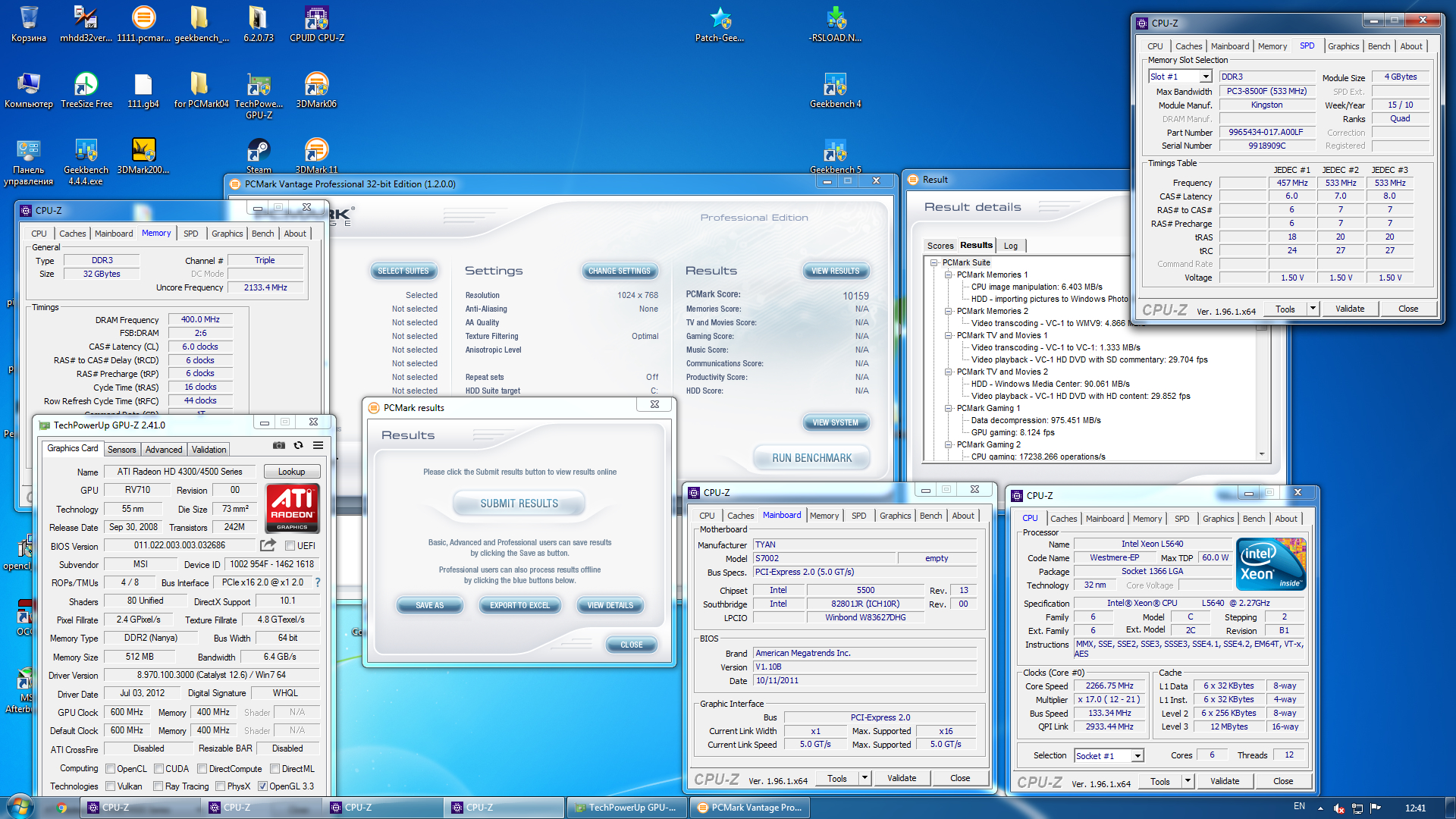
Task: Toggle the CUDA checkbox
Action: click(159, 769)
